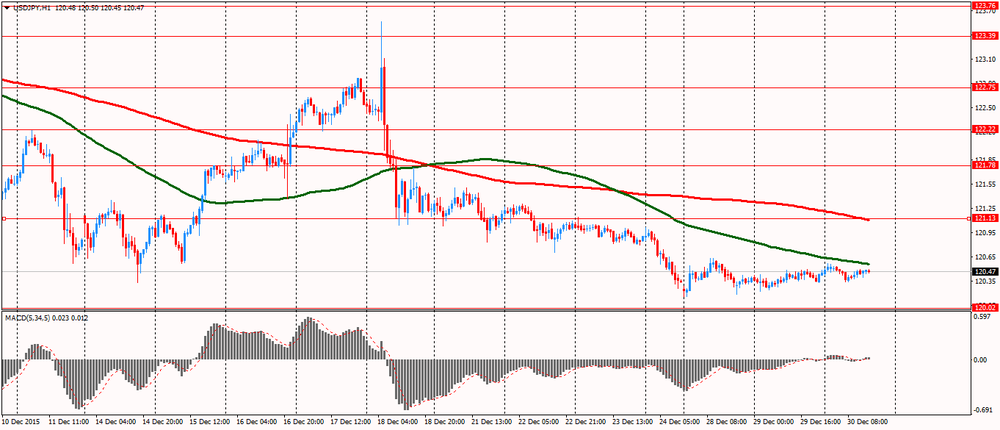1000x430 pixels.
Task: Click the USDJPY,H1 symbol title text
Action: pyautogui.click(x=32, y=6)
